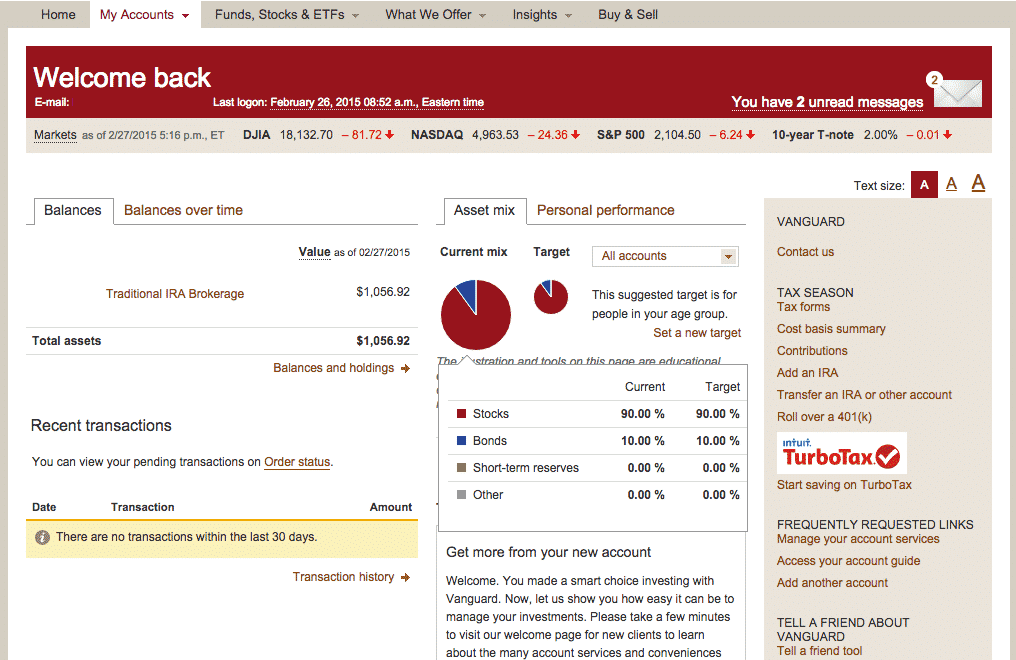Screen dimensions: 1016x660
Task: Click Roll over a 401(k) link
Action: pos(824,417)
